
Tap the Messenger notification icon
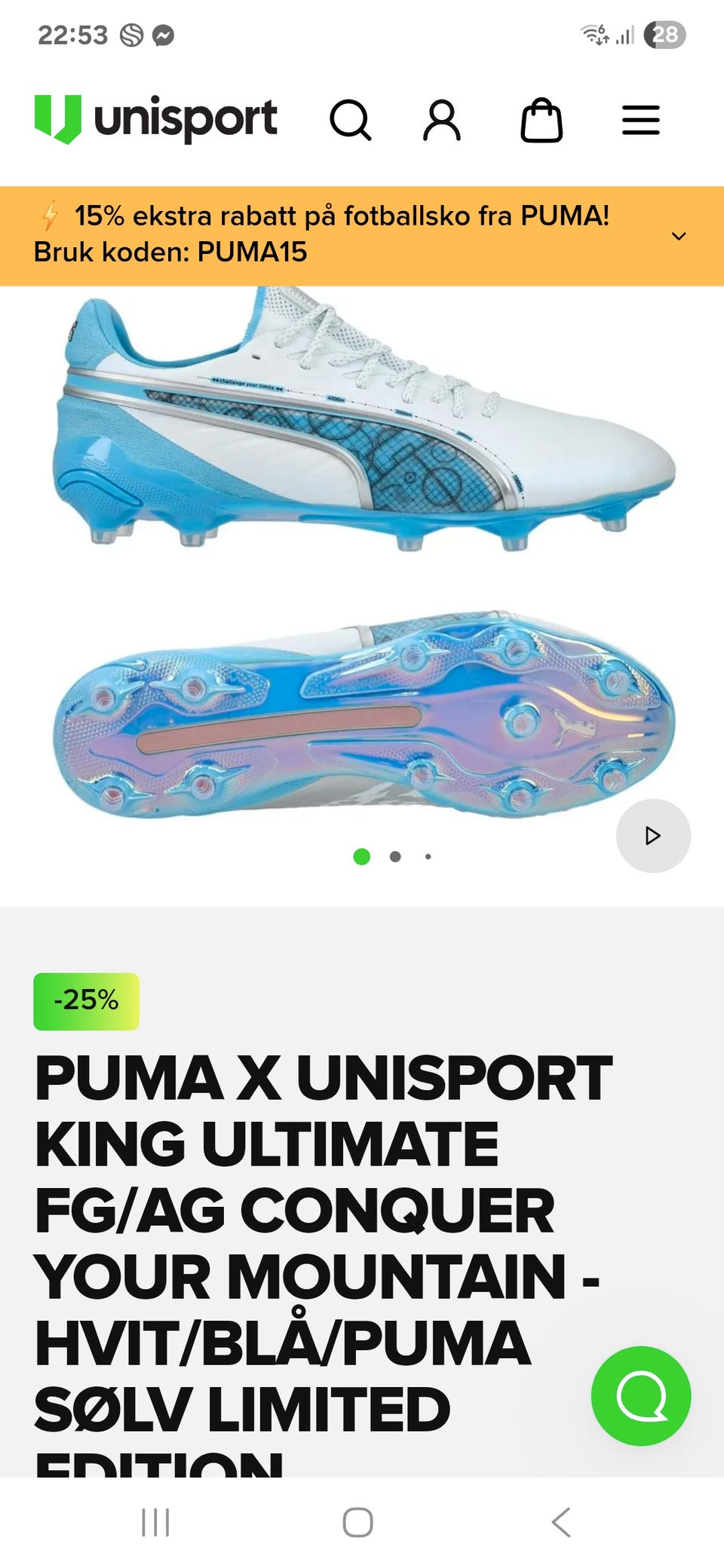163,35
